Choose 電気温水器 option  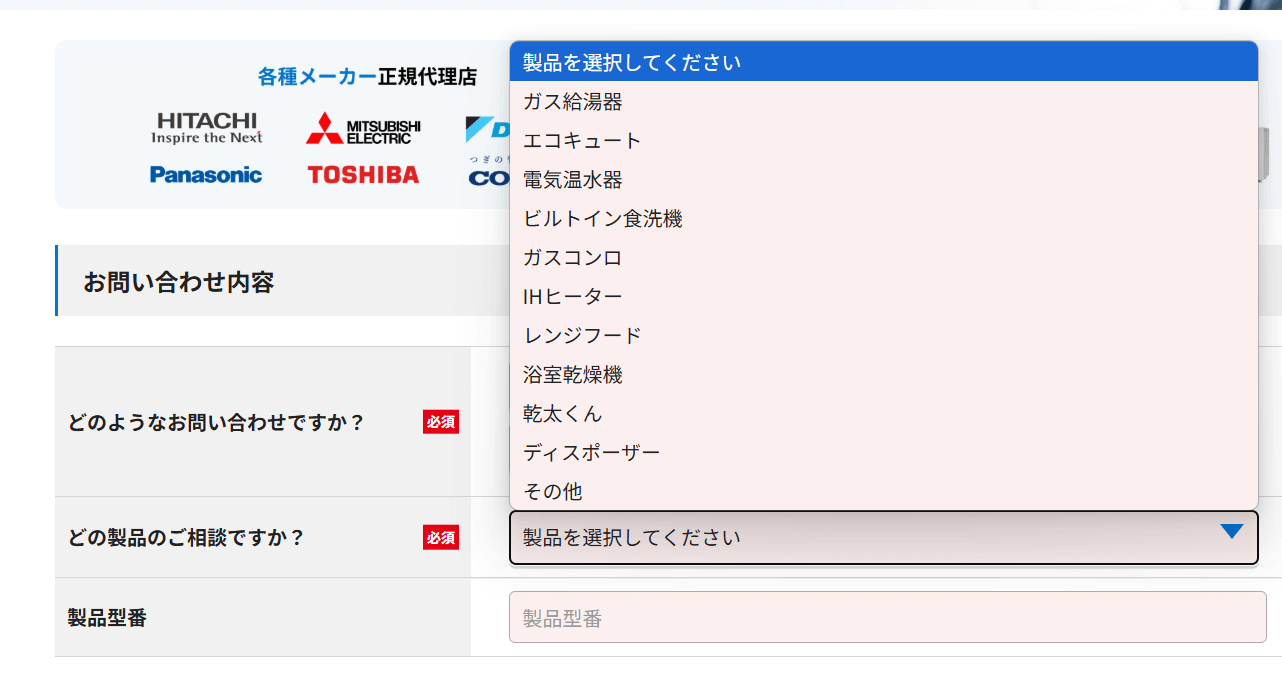[572, 180]
